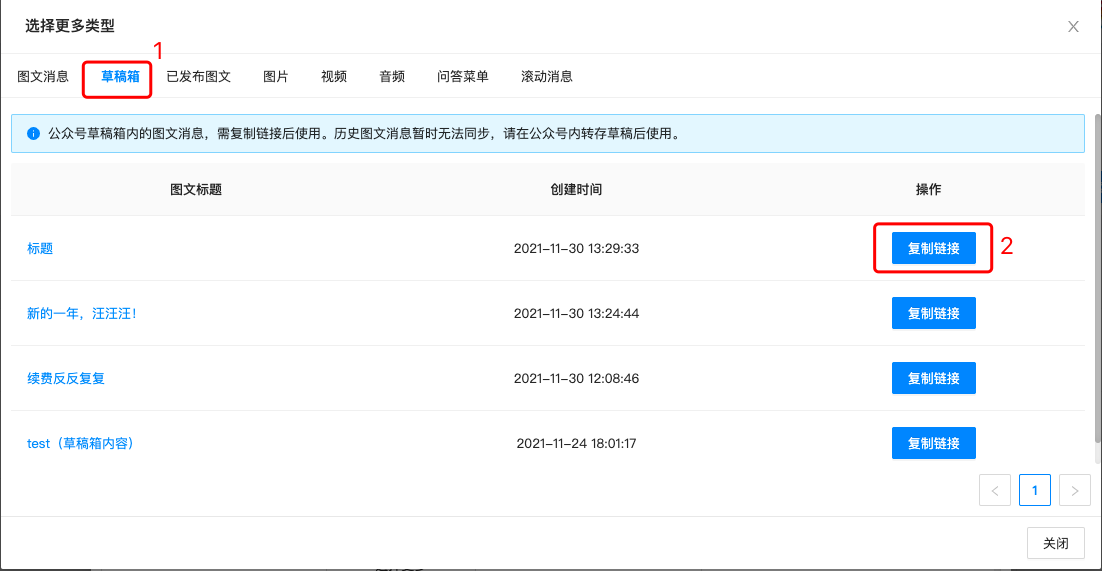Switch to 图片 tab
The width and height of the screenshot is (1102, 571).
point(276,76)
